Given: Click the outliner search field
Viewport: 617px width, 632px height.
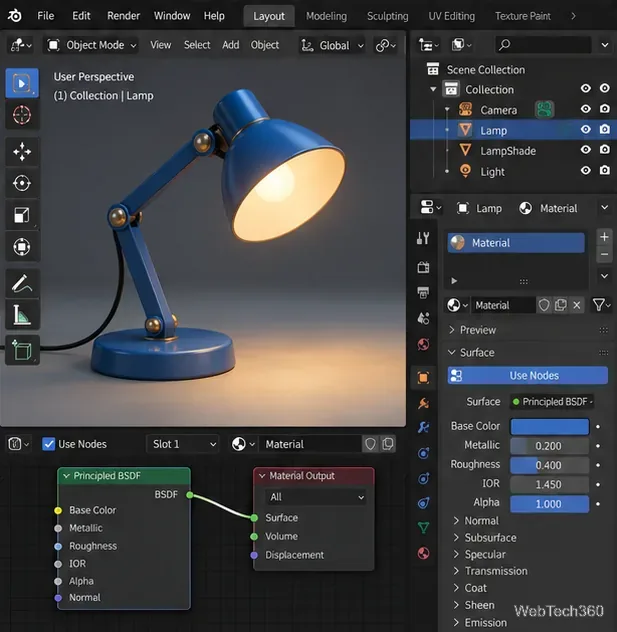Looking at the screenshot, I should pyautogui.click(x=543, y=45).
